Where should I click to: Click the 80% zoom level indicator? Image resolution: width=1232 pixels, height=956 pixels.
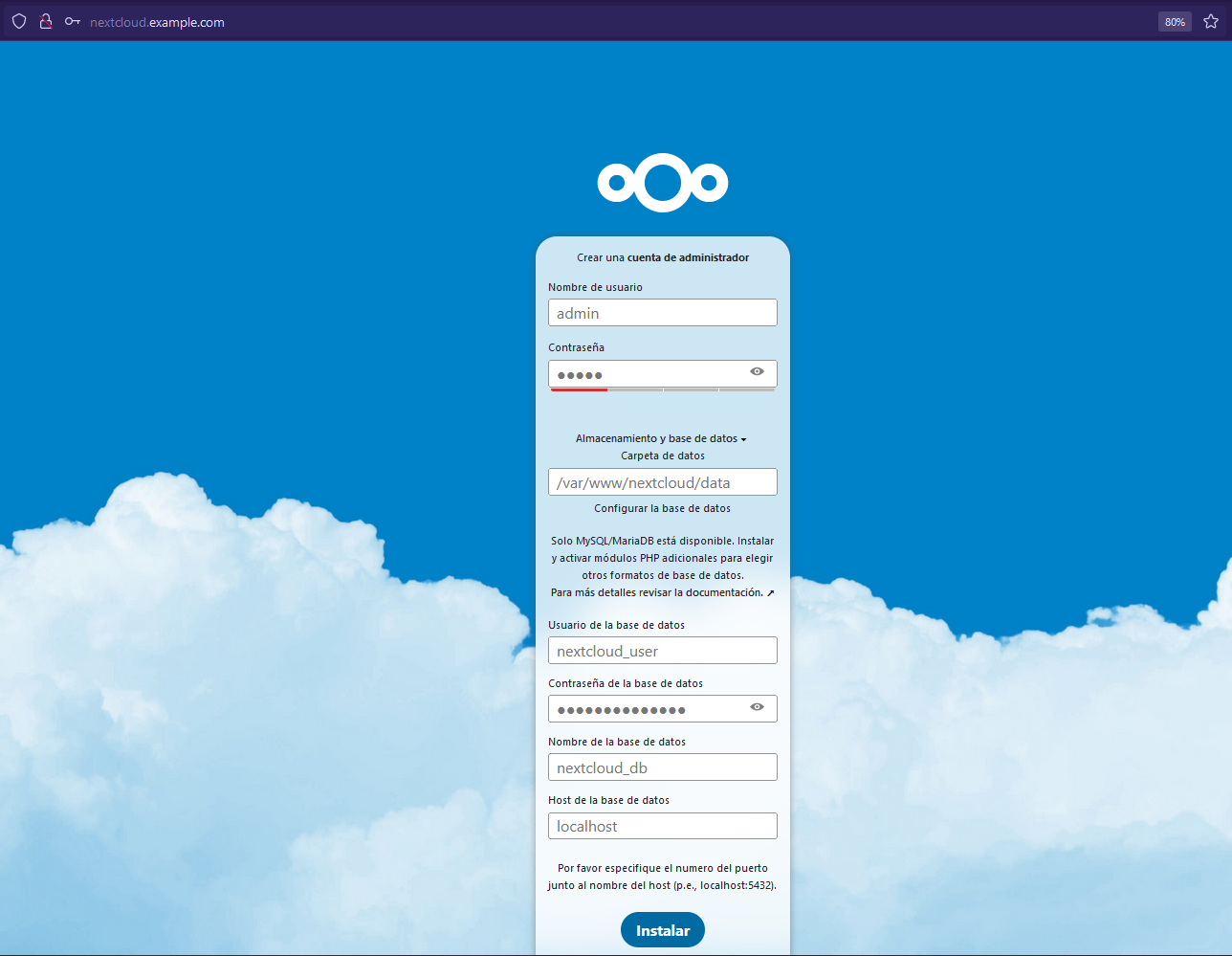1175,22
